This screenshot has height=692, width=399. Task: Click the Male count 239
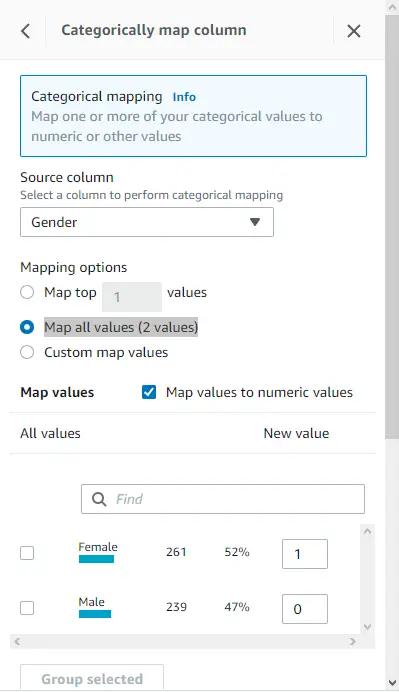176,607
